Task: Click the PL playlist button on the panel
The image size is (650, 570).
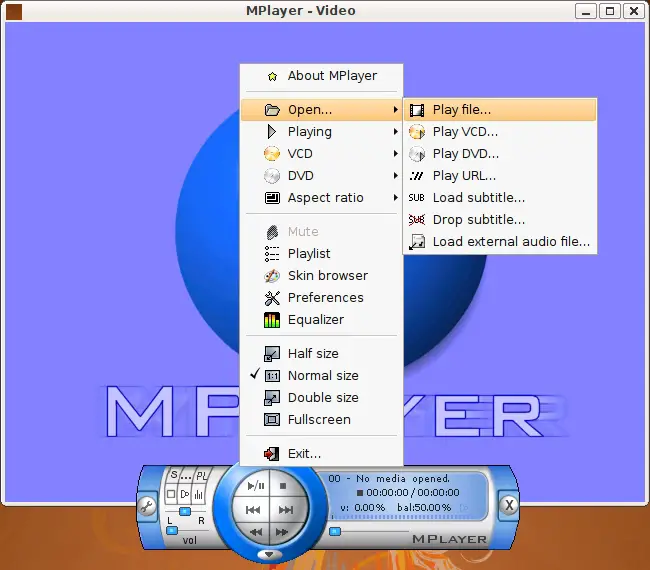Action: point(201,476)
